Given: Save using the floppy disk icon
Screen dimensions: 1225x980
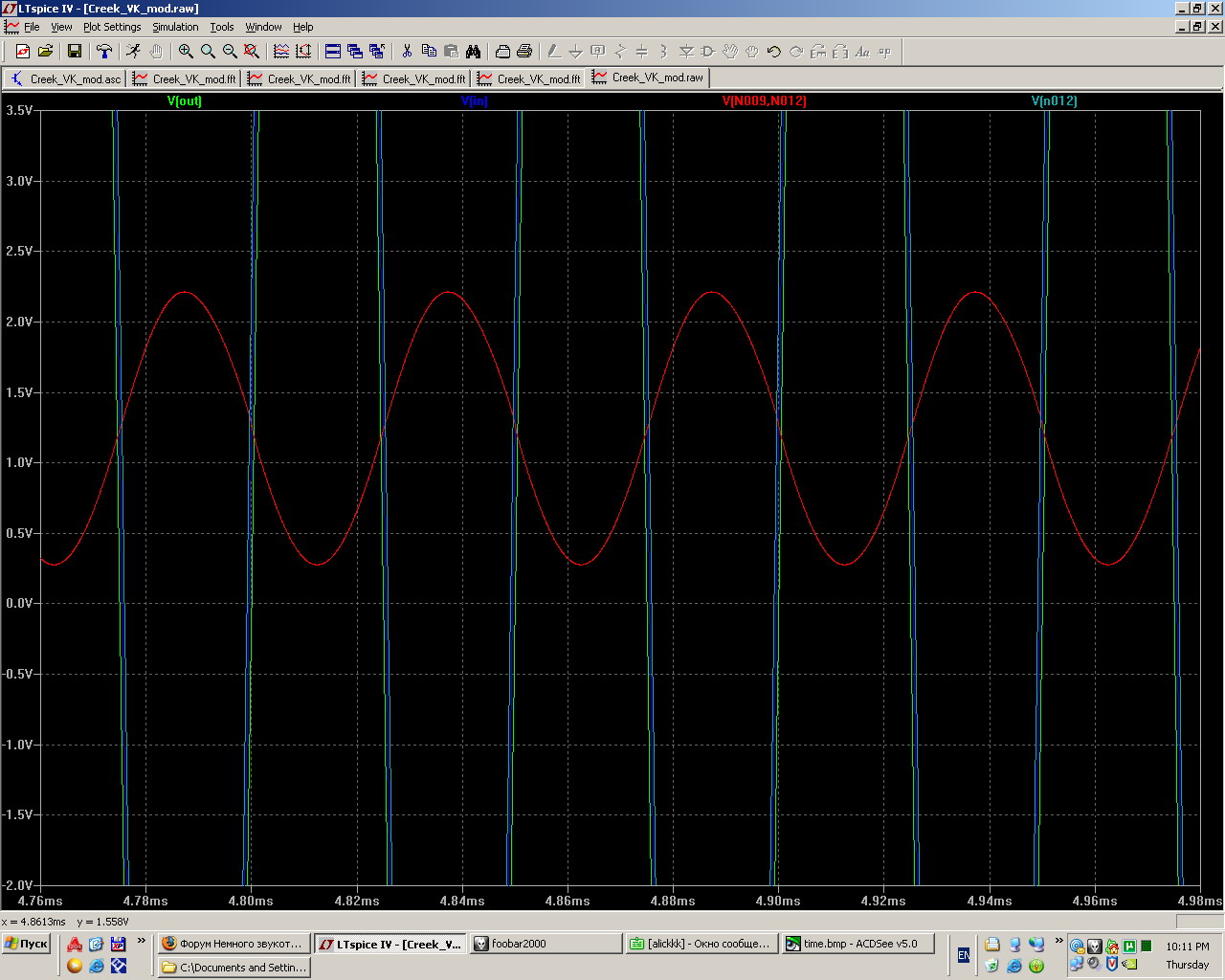Looking at the screenshot, I should tap(74, 52).
